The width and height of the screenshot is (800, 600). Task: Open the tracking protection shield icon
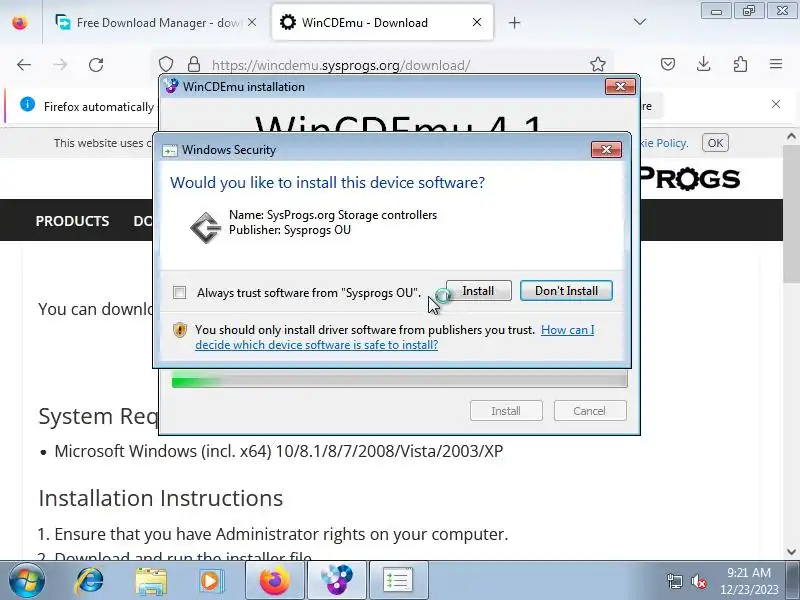coord(166,64)
